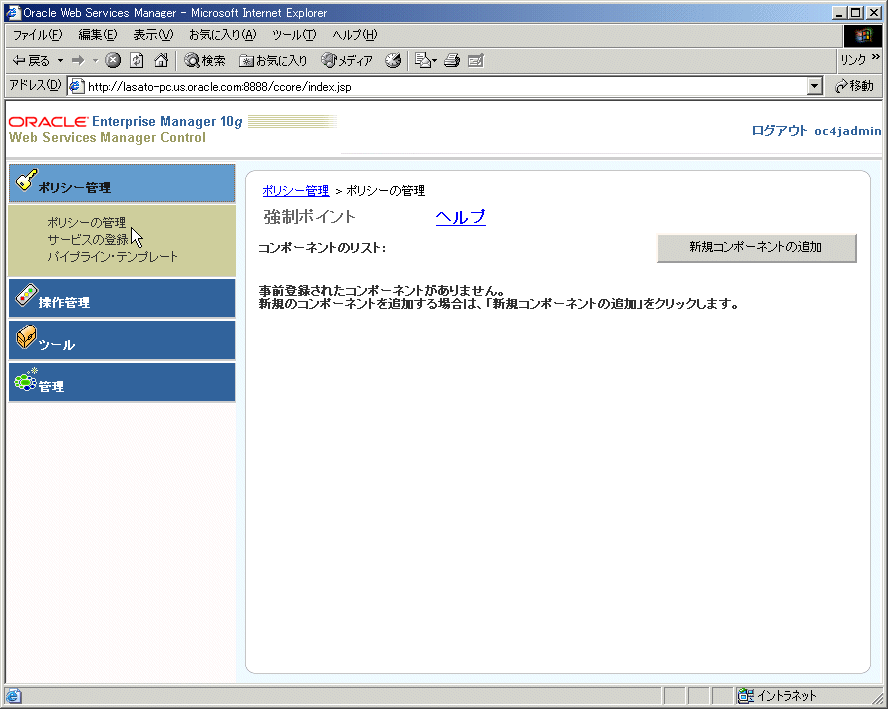Go to the Home page icon
Image resolution: width=888 pixels, height=709 pixels.
(x=161, y=60)
